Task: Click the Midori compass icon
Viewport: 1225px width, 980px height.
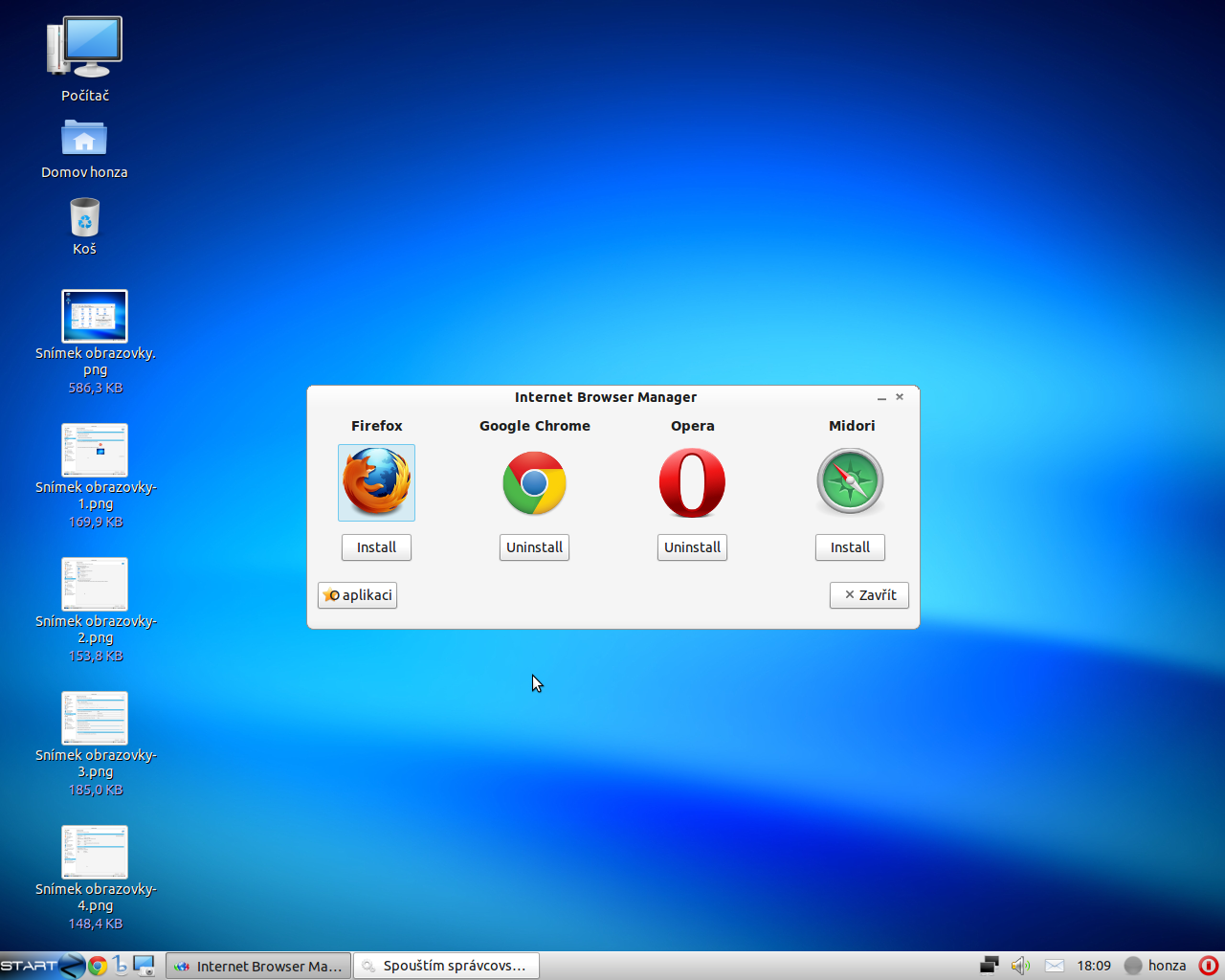Action: tap(850, 481)
